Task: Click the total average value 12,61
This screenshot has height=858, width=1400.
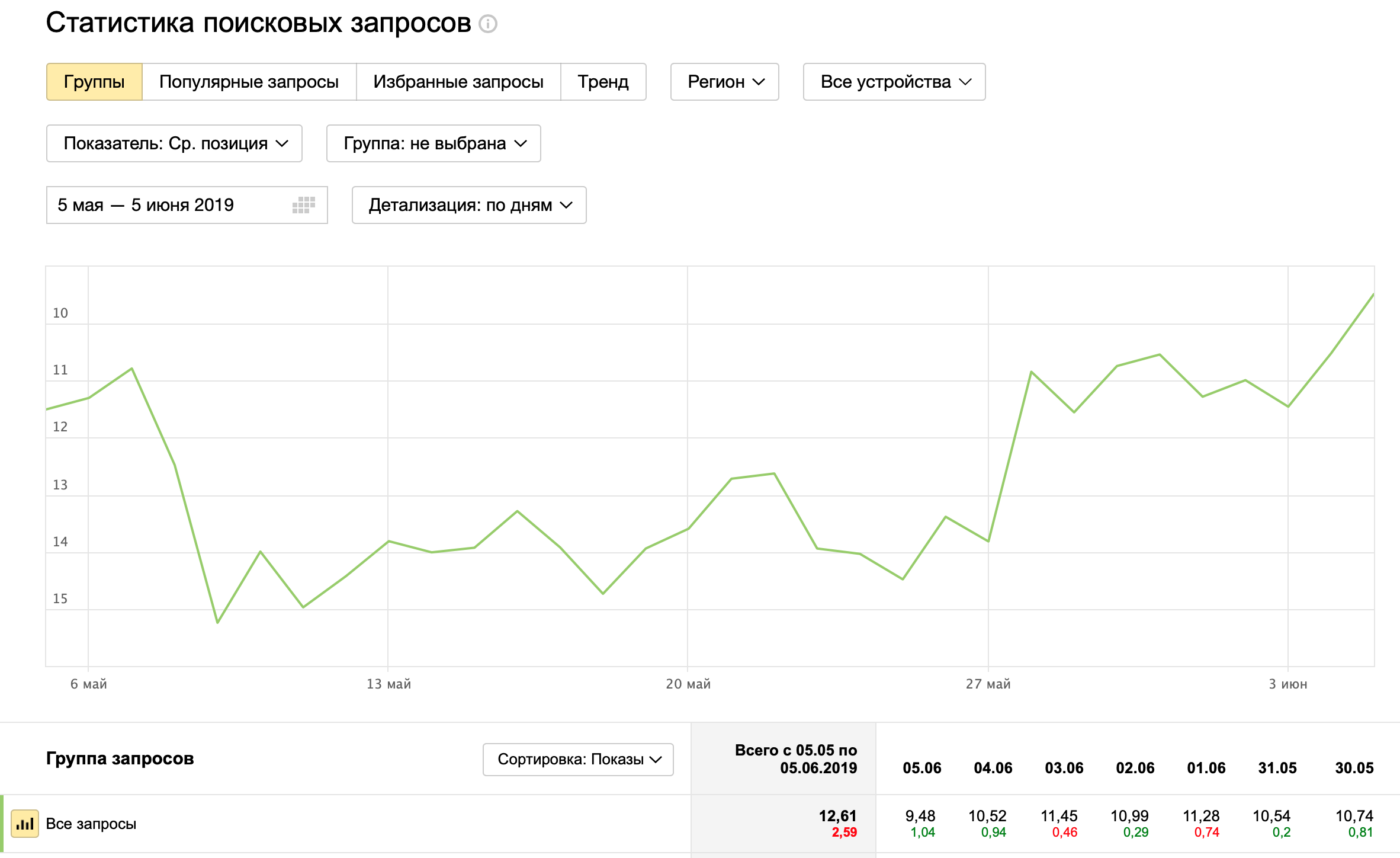Action: pyautogui.click(x=837, y=816)
